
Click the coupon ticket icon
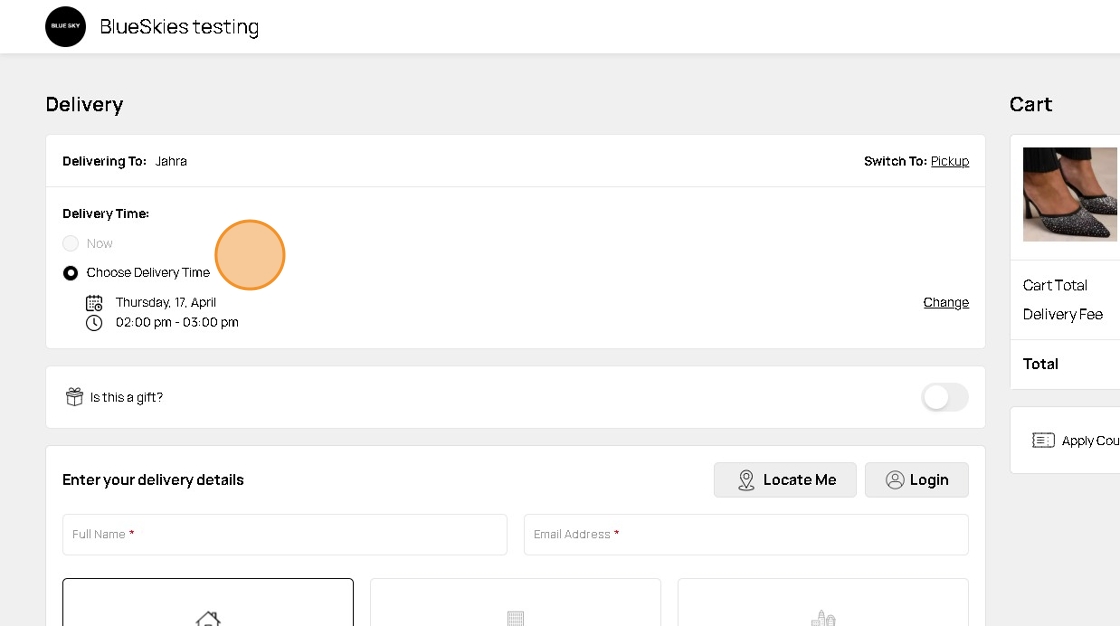[1043, 440]
